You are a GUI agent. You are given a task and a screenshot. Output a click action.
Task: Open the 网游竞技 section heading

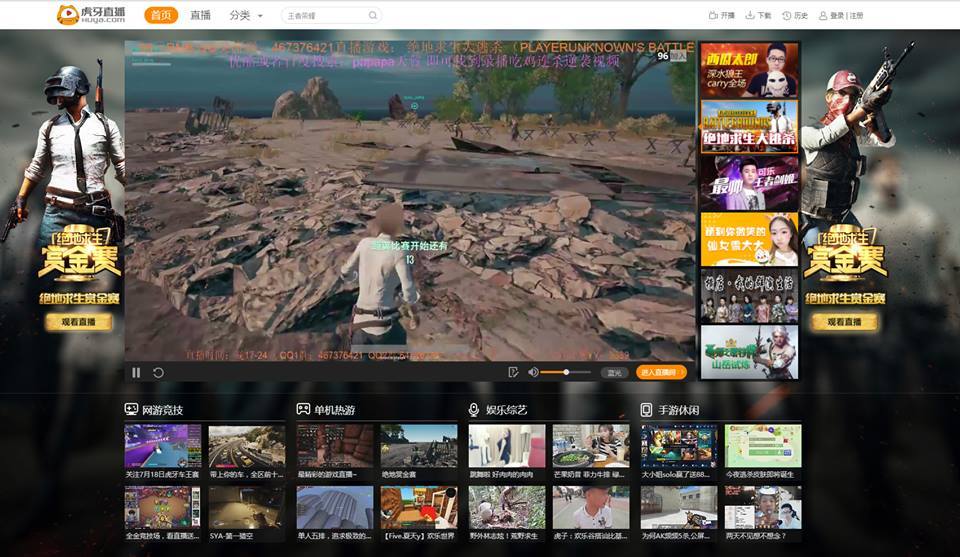(162, 410)
